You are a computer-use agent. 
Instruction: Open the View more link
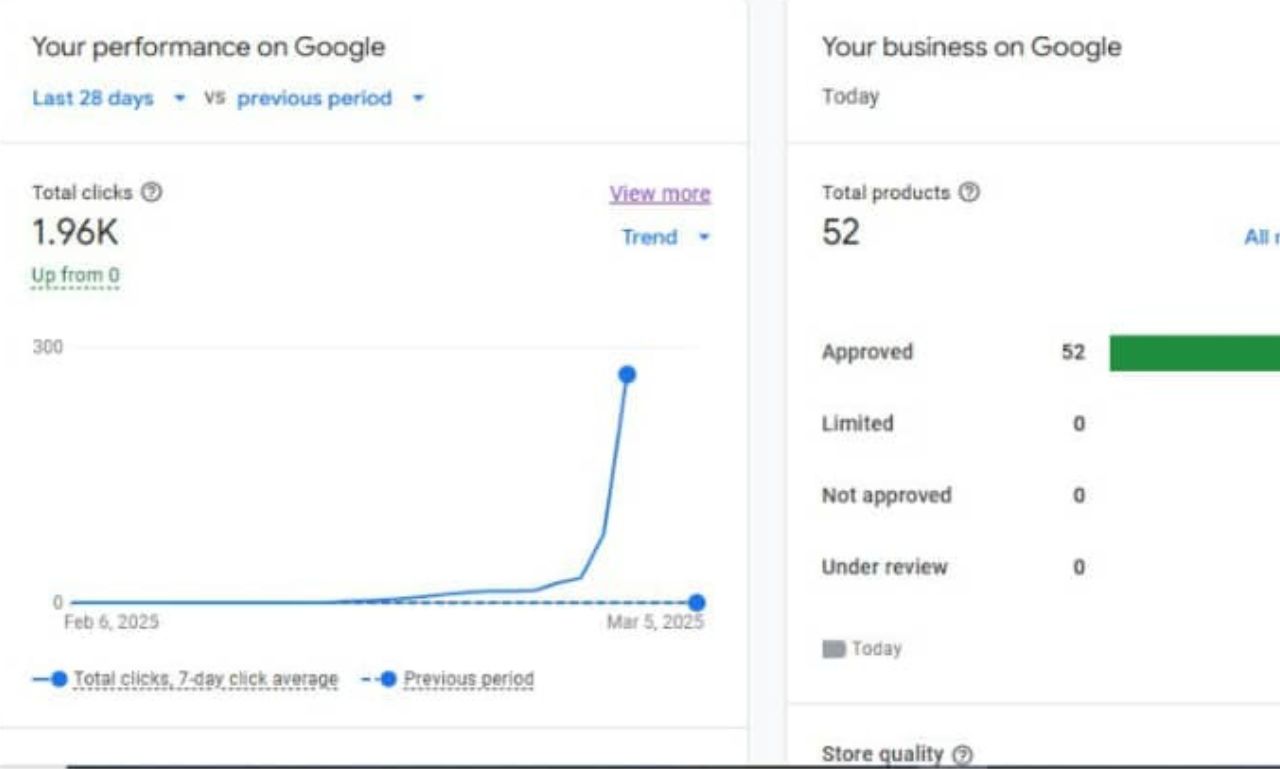point(660,194)
